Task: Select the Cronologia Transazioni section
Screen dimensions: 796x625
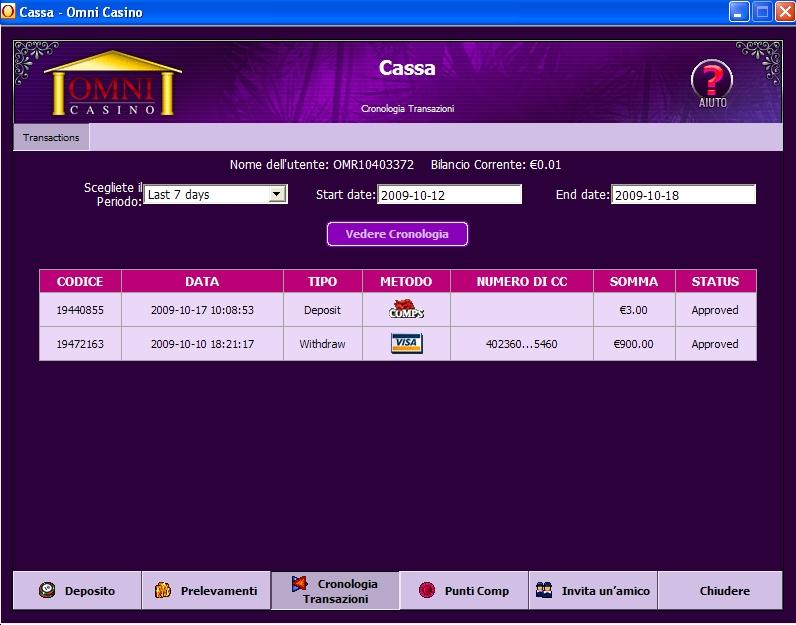Action: click(335, 590)
